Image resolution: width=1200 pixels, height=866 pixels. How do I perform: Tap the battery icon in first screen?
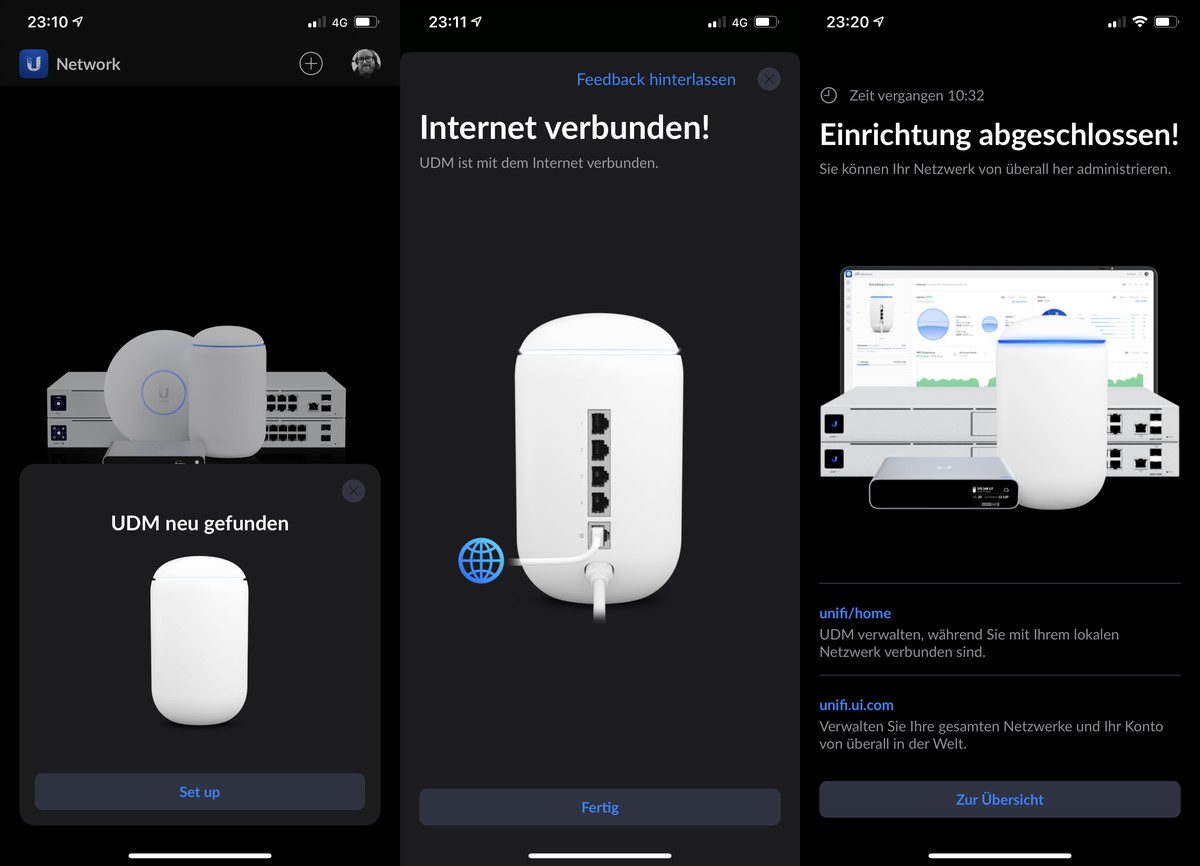tap(367, 22)
